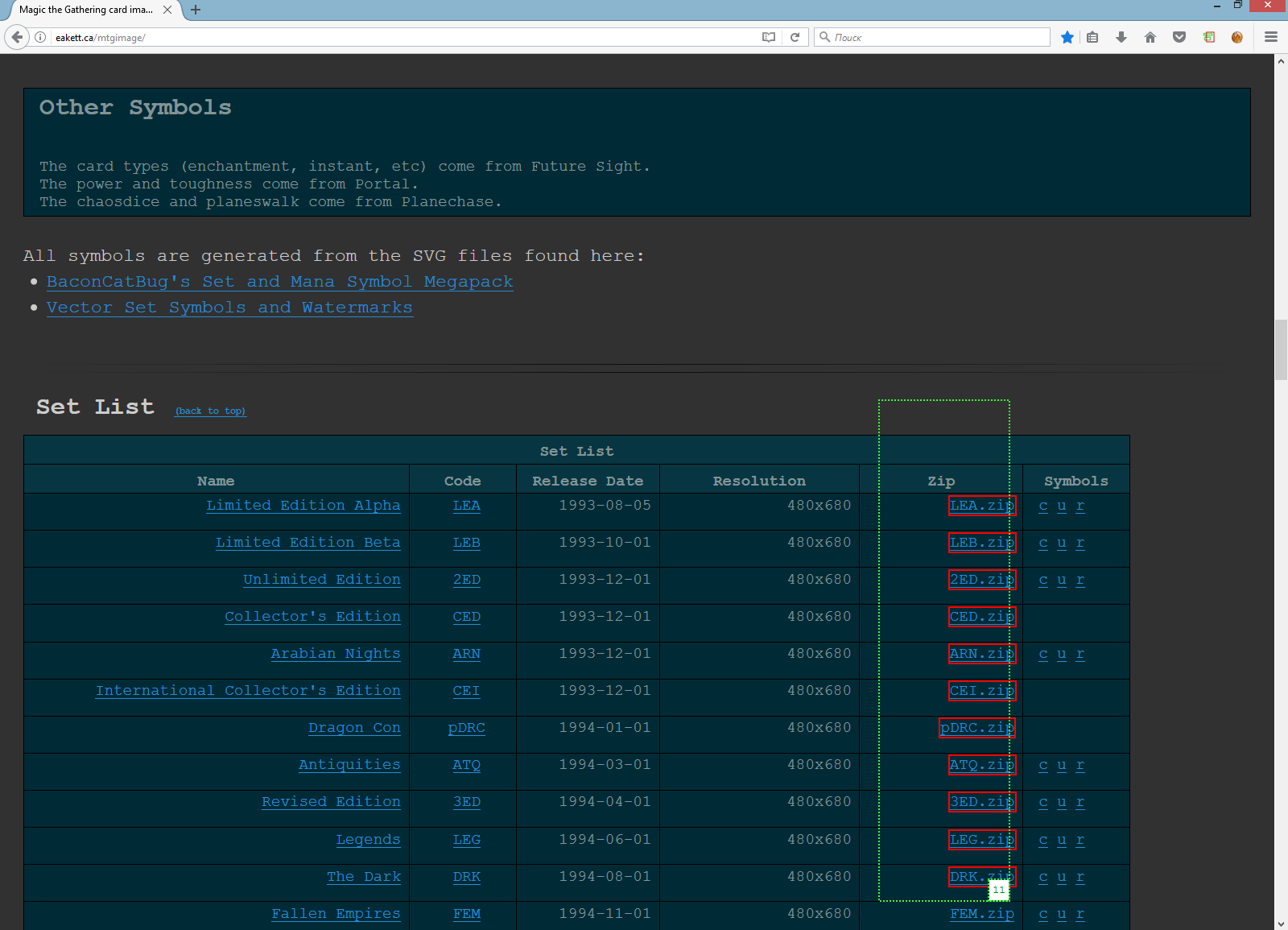
Task: Open a new tab with plus button
Action: pos(196,10)
